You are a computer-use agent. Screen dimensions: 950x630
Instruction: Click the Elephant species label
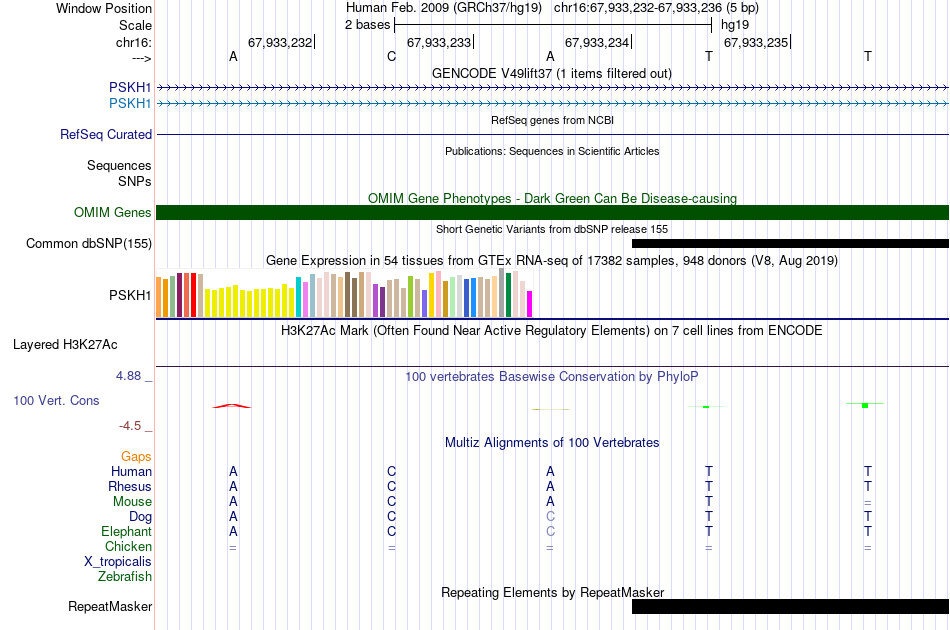(126, 531)
